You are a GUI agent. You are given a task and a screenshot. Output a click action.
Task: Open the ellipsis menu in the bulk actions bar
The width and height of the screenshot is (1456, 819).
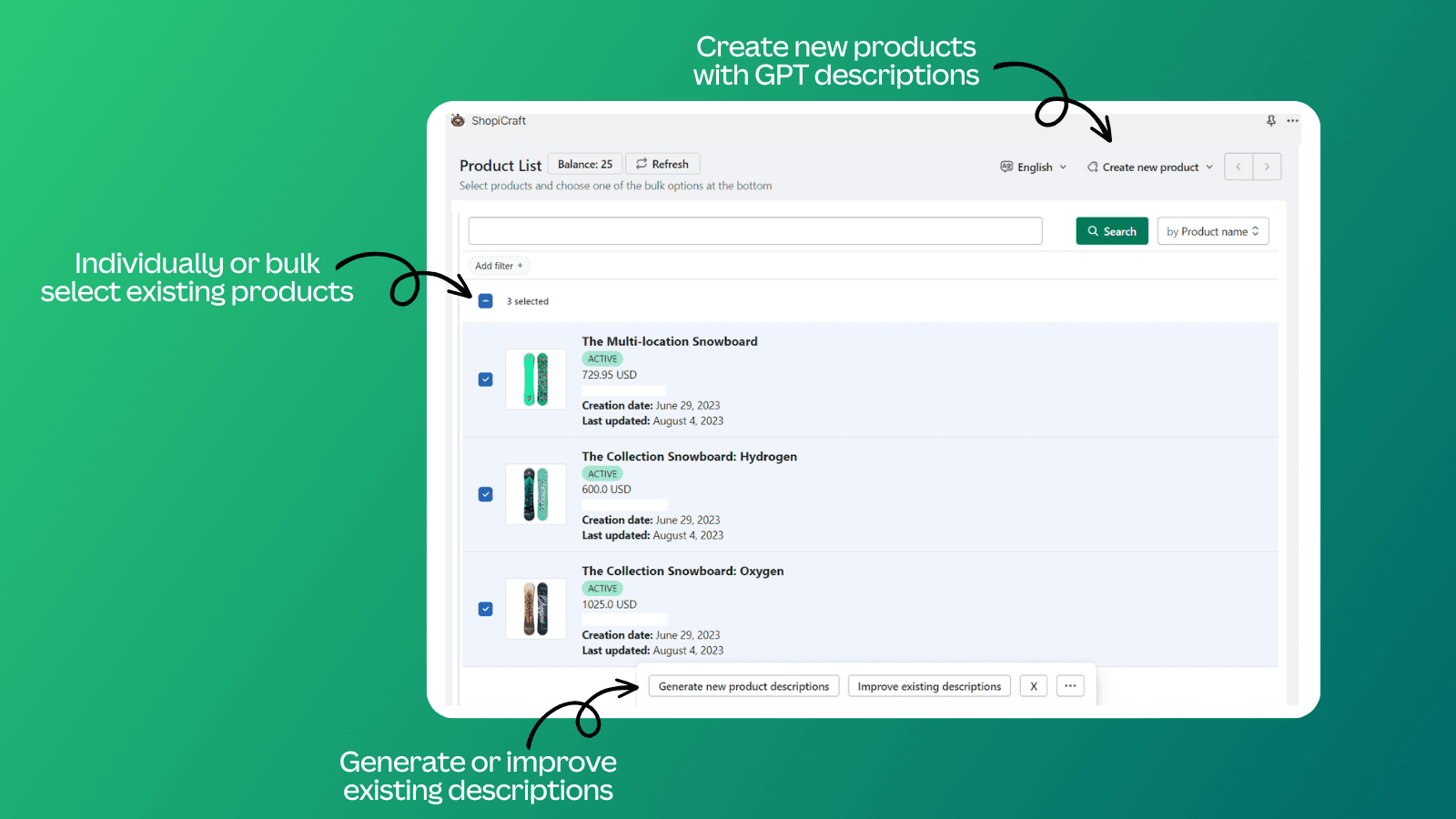click(1070, 685)
